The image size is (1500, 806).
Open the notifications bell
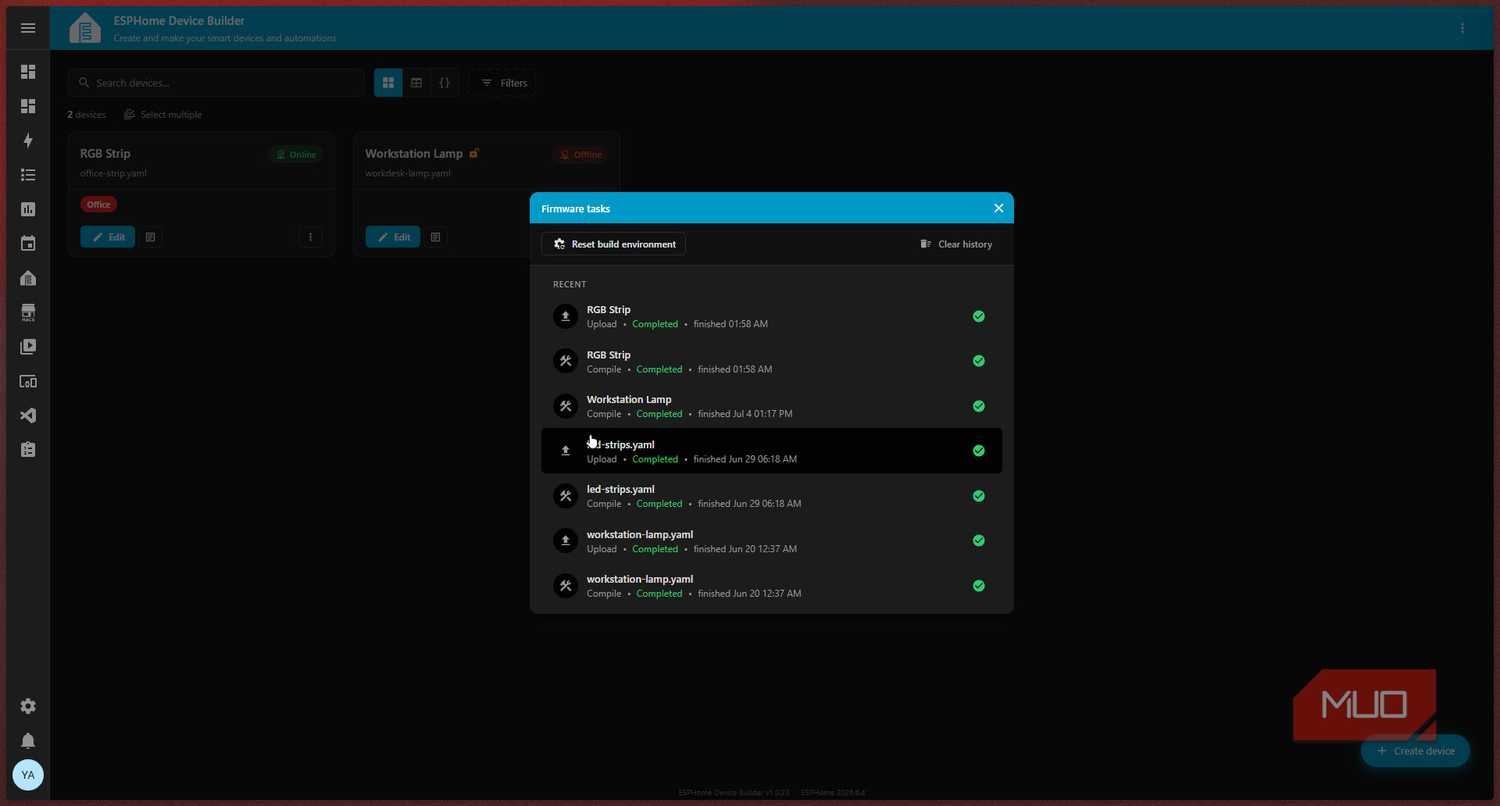tap(28, 741)
